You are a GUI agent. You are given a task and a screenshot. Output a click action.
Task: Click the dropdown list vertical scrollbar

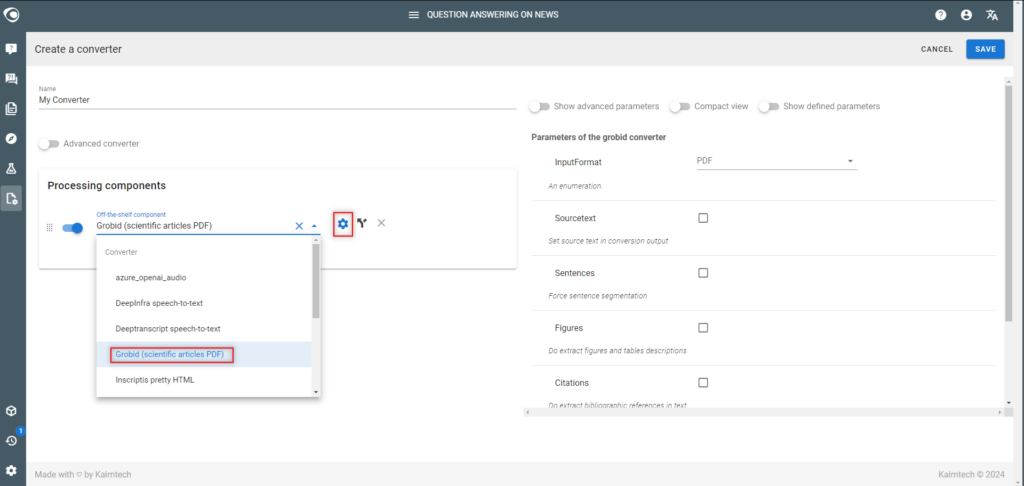tap(316, 281)
